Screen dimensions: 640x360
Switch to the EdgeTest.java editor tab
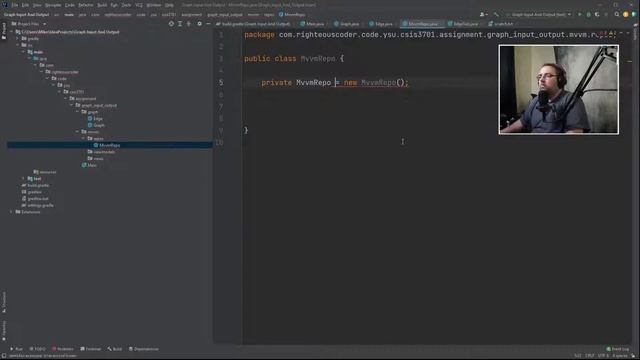point(464,24)
